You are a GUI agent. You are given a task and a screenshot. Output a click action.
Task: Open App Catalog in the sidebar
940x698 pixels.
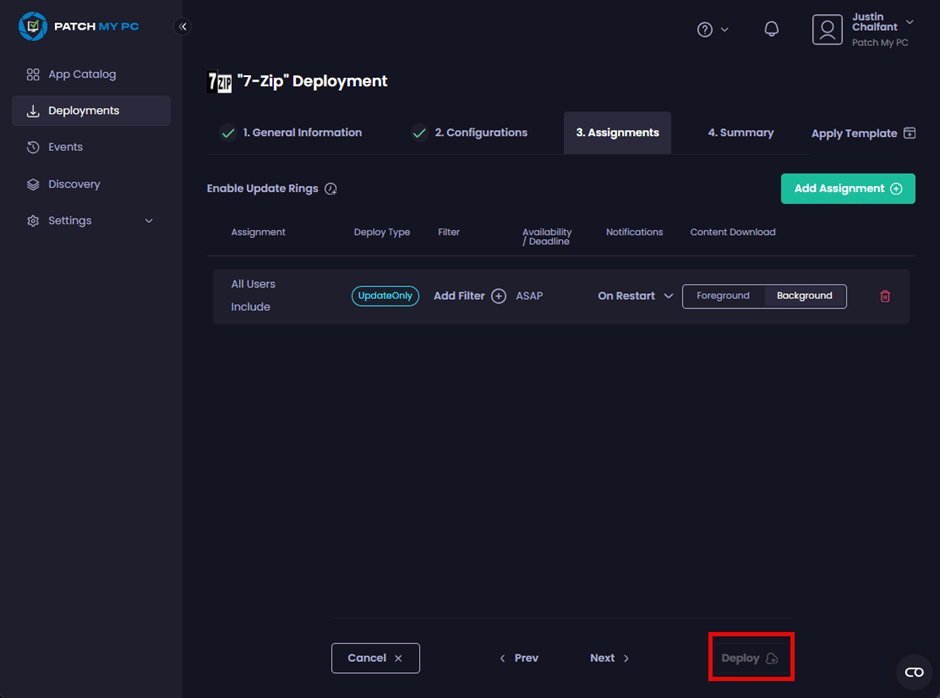point(82,74)
